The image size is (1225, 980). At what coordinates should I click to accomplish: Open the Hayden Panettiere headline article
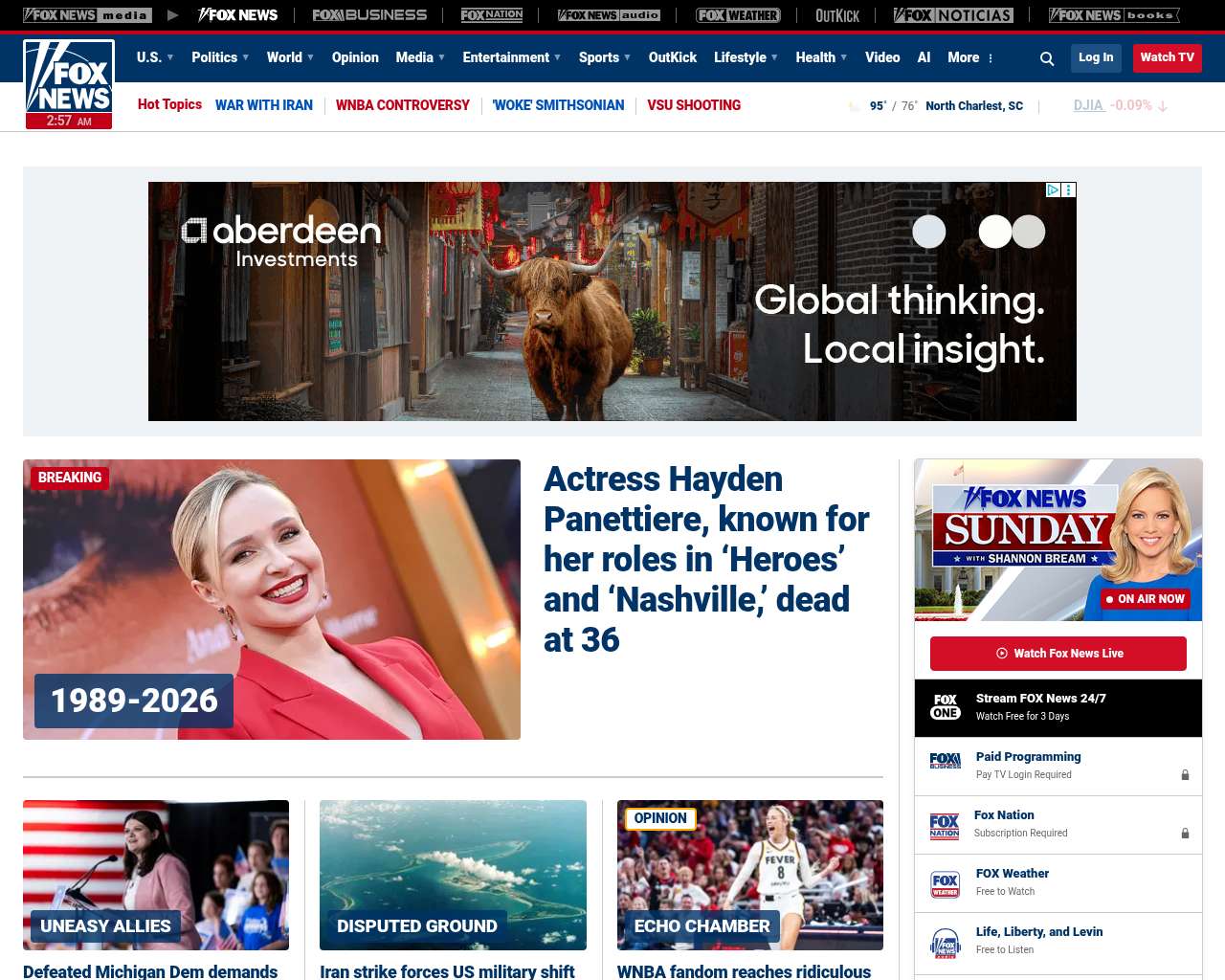pos(706,559)
